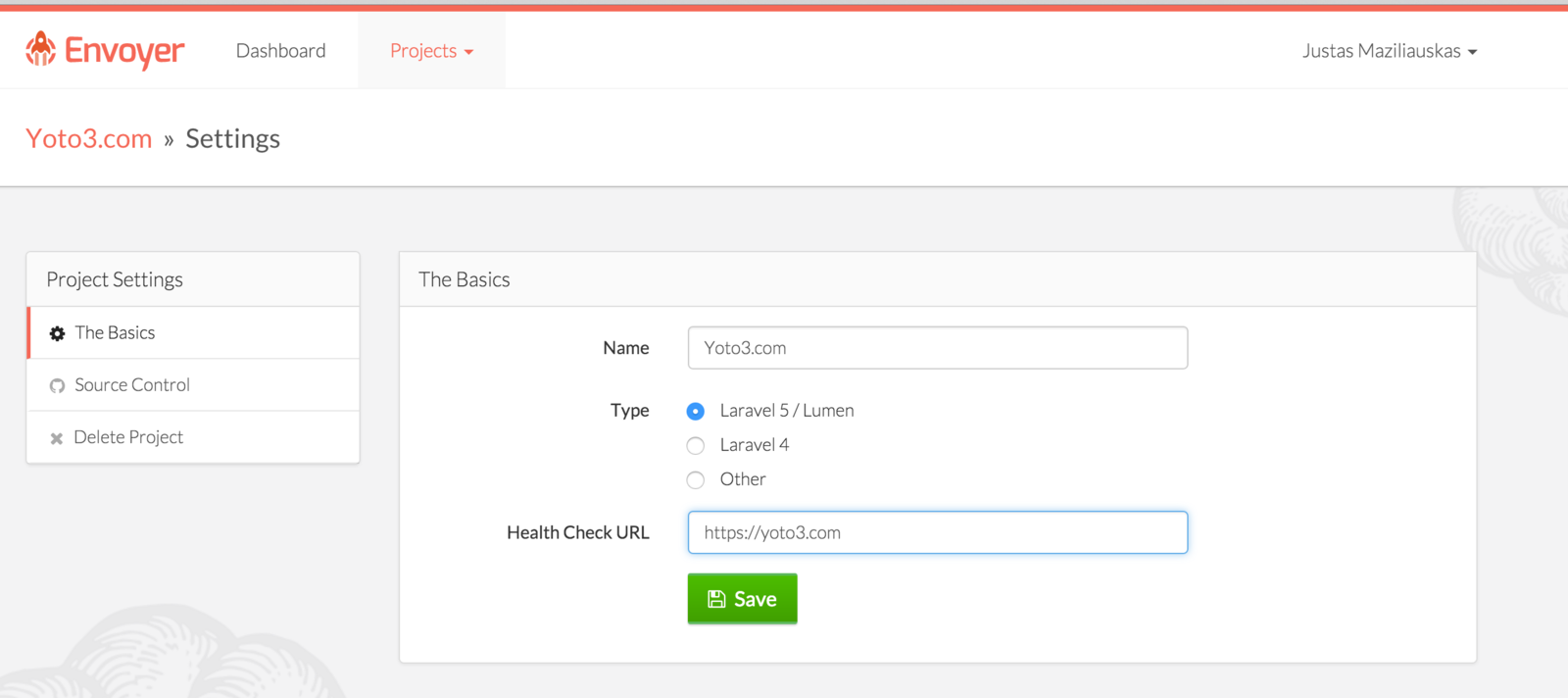Click the Other label text
Image resolution: width=1568 pixels, height=698 pixels.
(743, 479)
